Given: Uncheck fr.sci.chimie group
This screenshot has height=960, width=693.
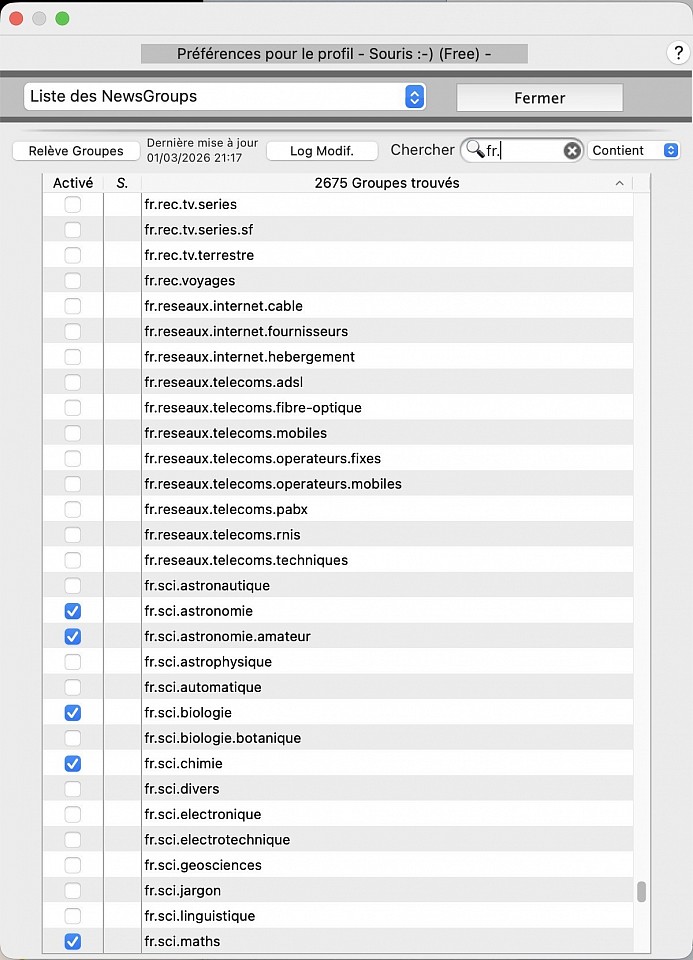Looking at the screenshot, I should [72, 764].
